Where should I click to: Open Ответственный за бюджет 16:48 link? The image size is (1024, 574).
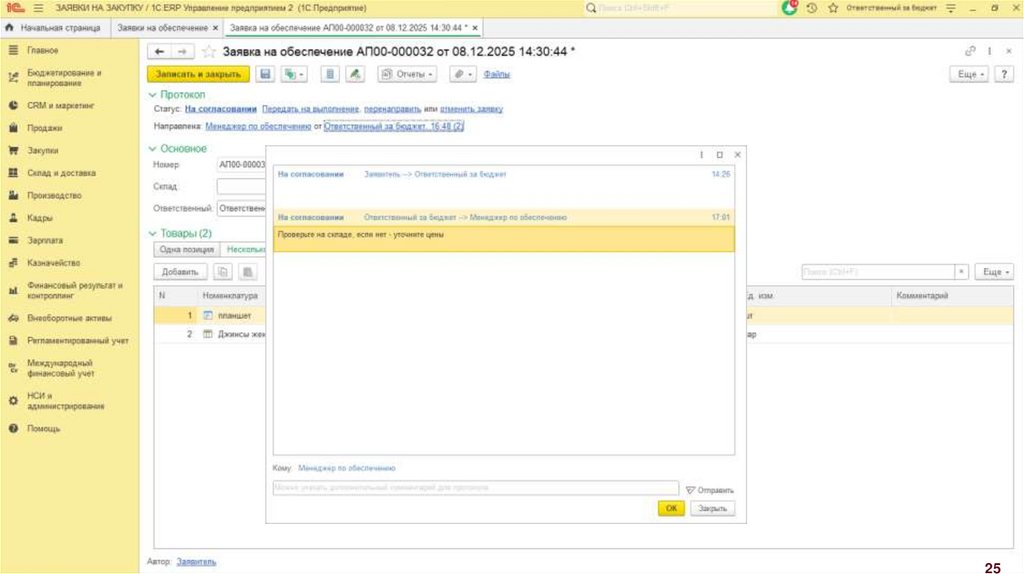394,127
